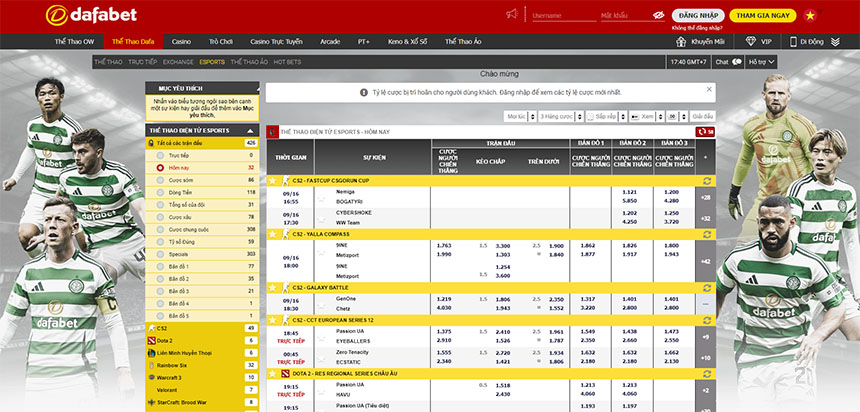Toggle password visibility eye icon
The width and height of the screenshot is (860, 412).
coord(658,16)
